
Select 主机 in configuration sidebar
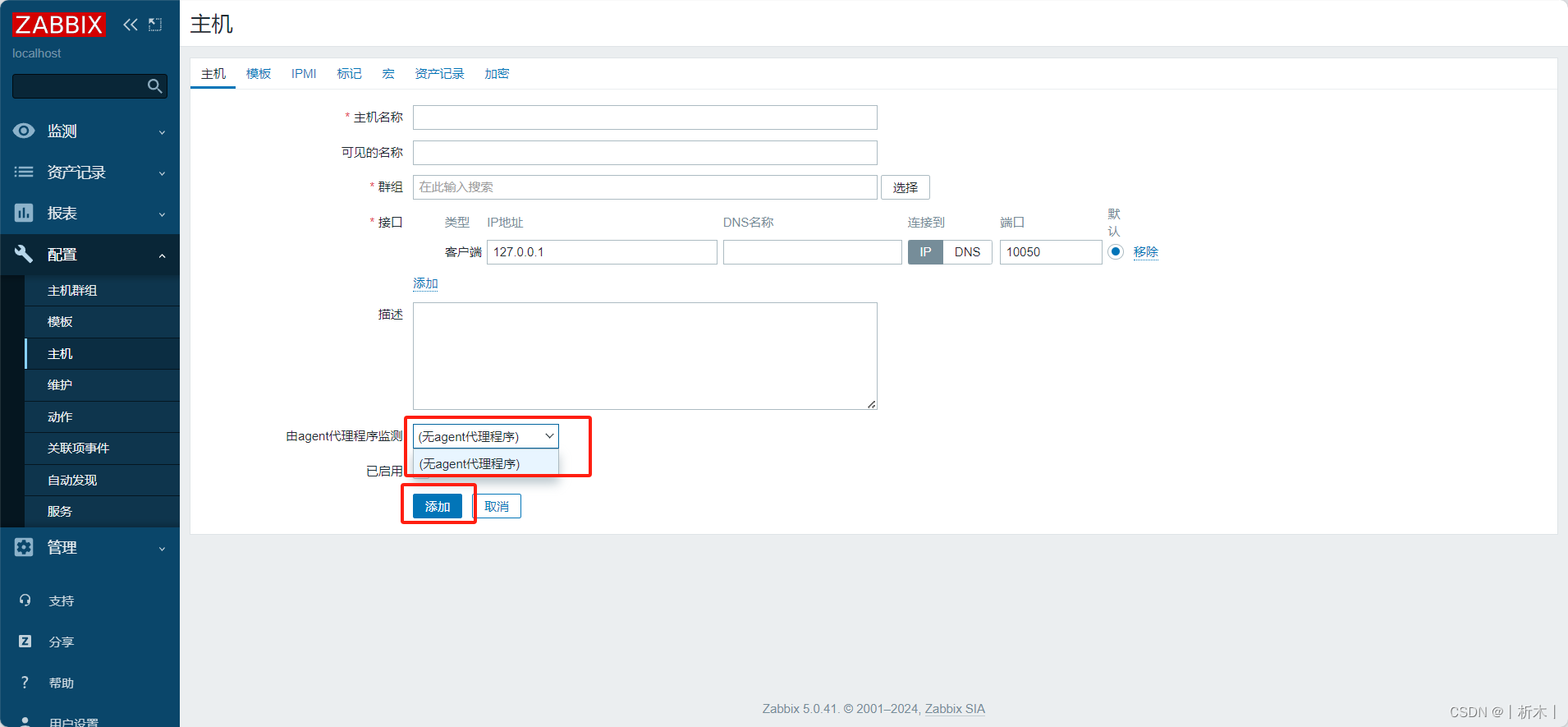click(x=102, y=354)
